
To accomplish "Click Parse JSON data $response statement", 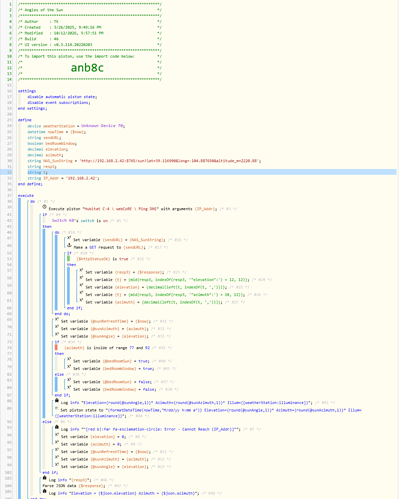I will pyautogui.click(x=74, y=486).
